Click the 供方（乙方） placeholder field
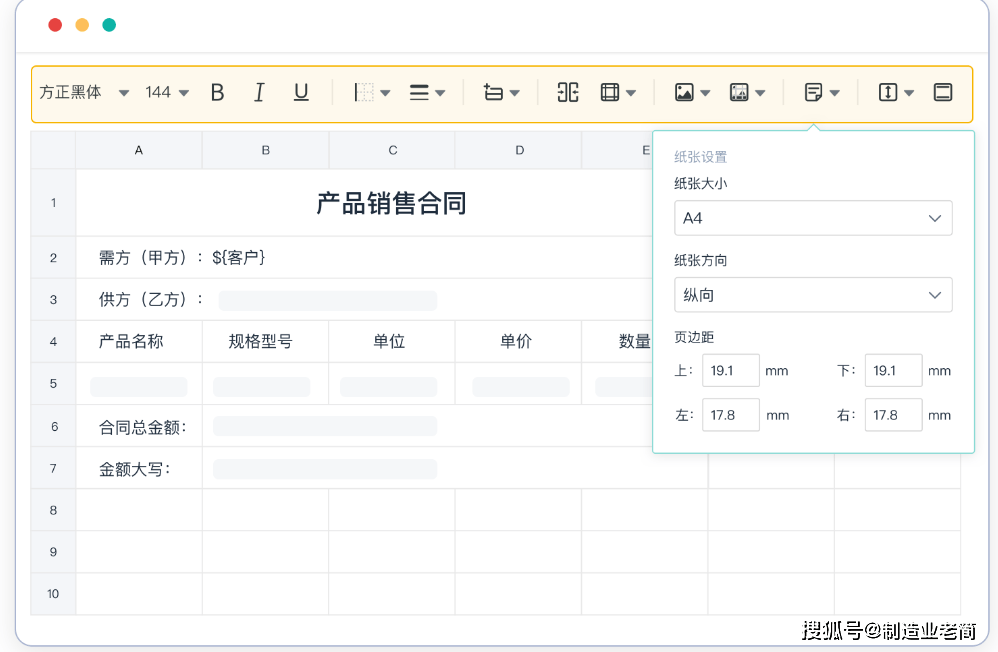Image resolution: width=998 pixels, height=652 pixels. click(328, 301)
